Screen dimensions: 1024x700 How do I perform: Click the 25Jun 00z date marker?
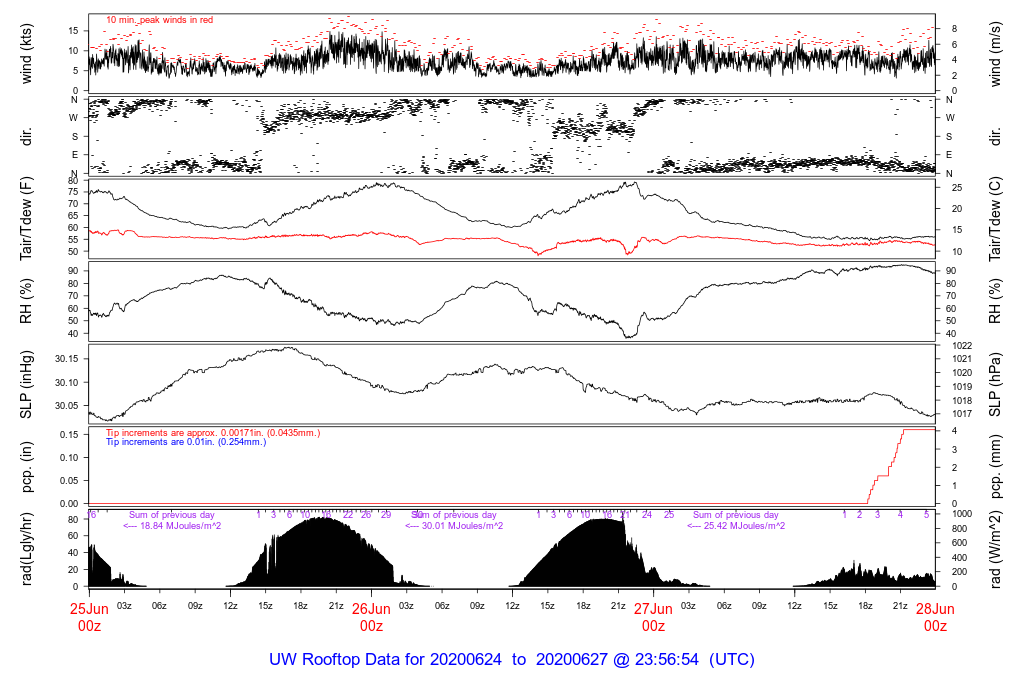(89, 616)
